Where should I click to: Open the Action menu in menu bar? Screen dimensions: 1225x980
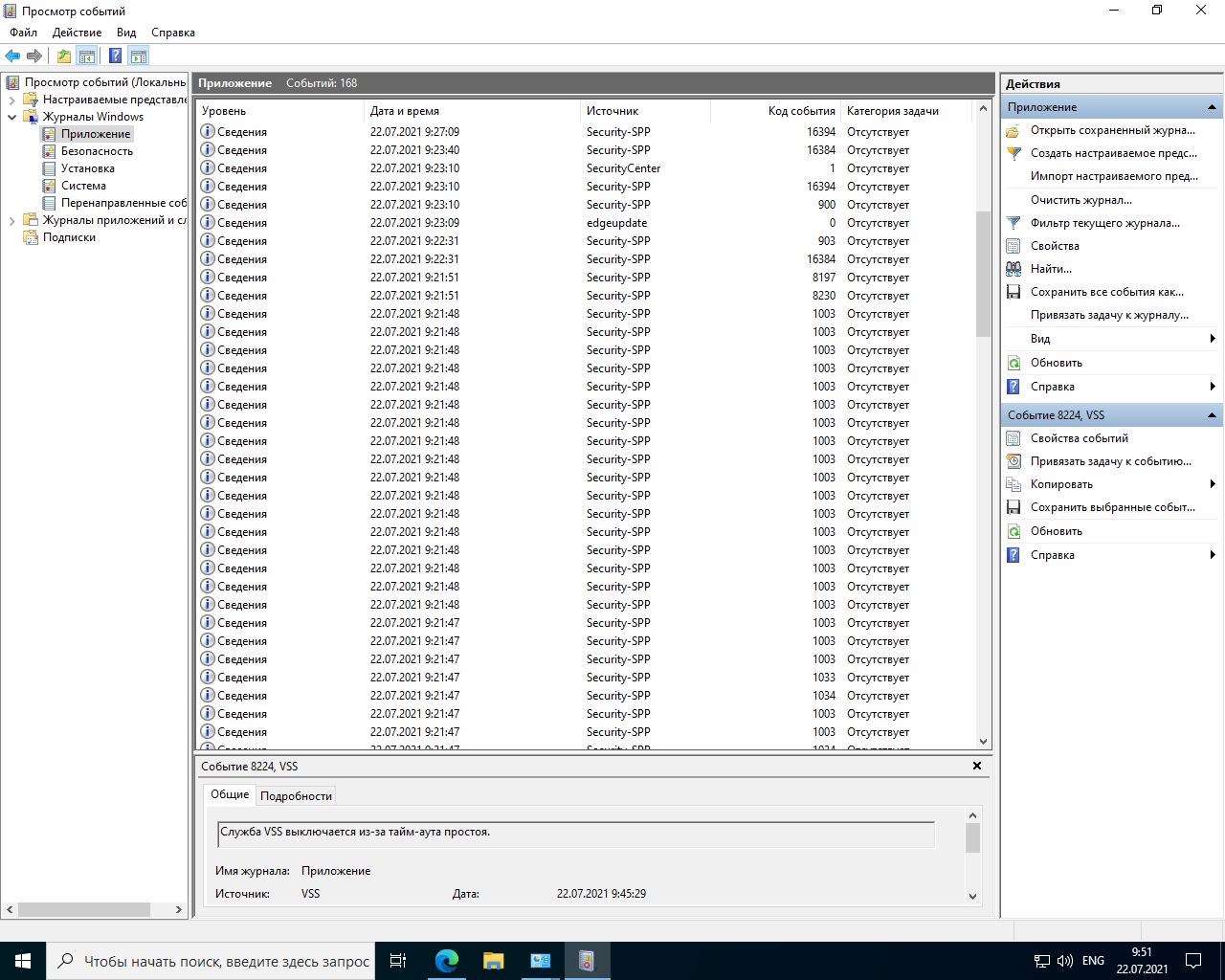coord(77,33)
